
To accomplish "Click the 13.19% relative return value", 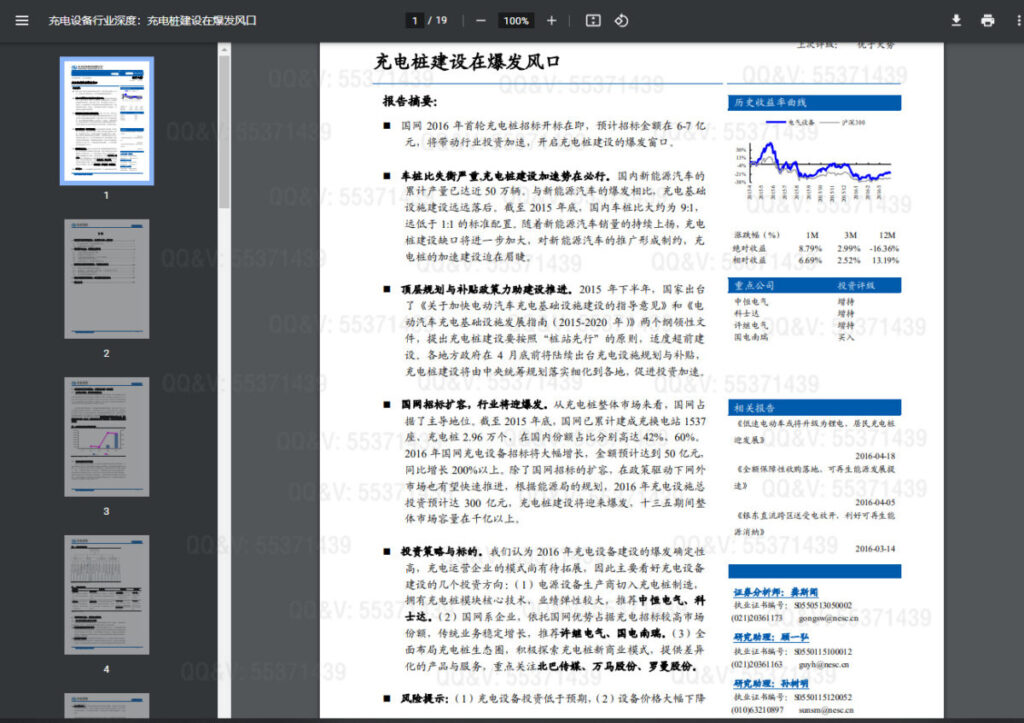I will [x=886, y=260].
